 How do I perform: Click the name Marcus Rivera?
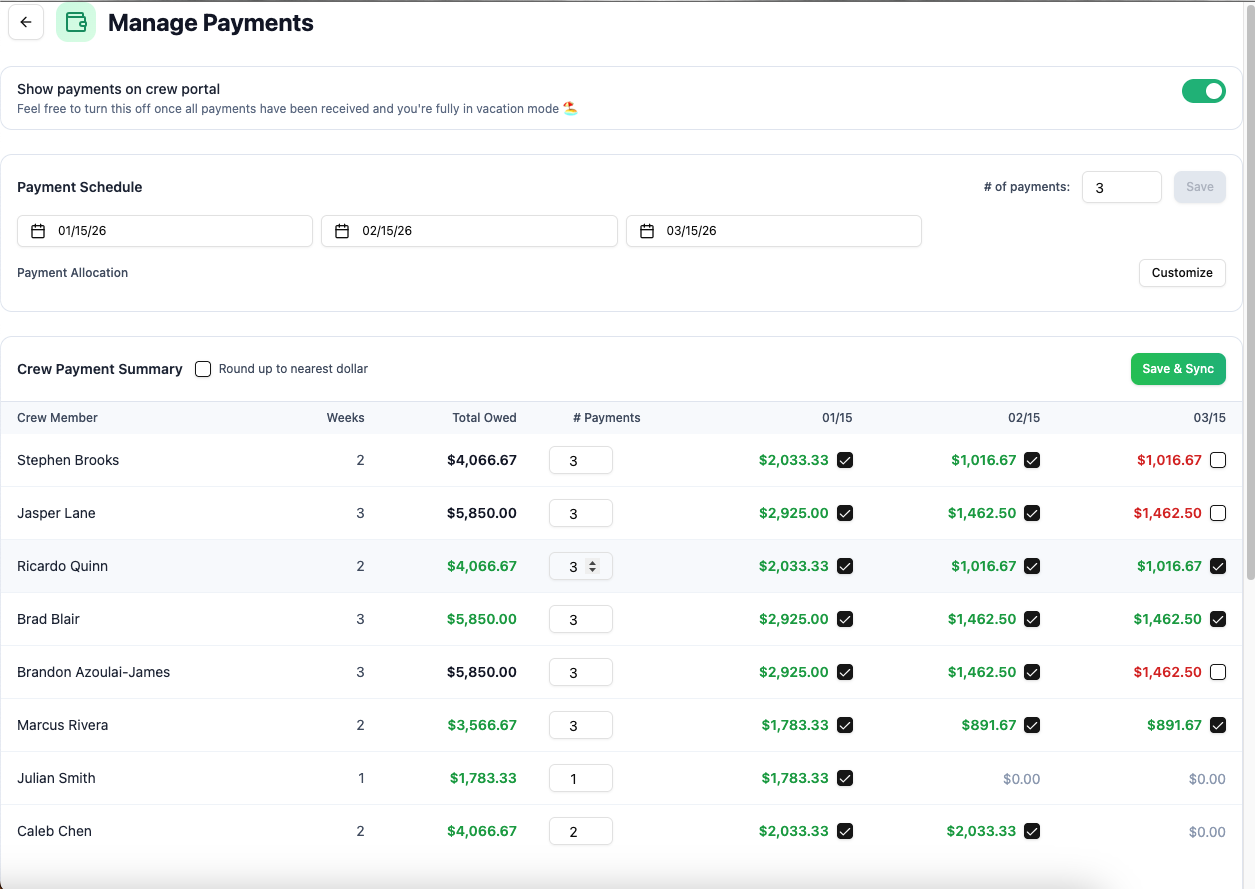coord(62,725)
